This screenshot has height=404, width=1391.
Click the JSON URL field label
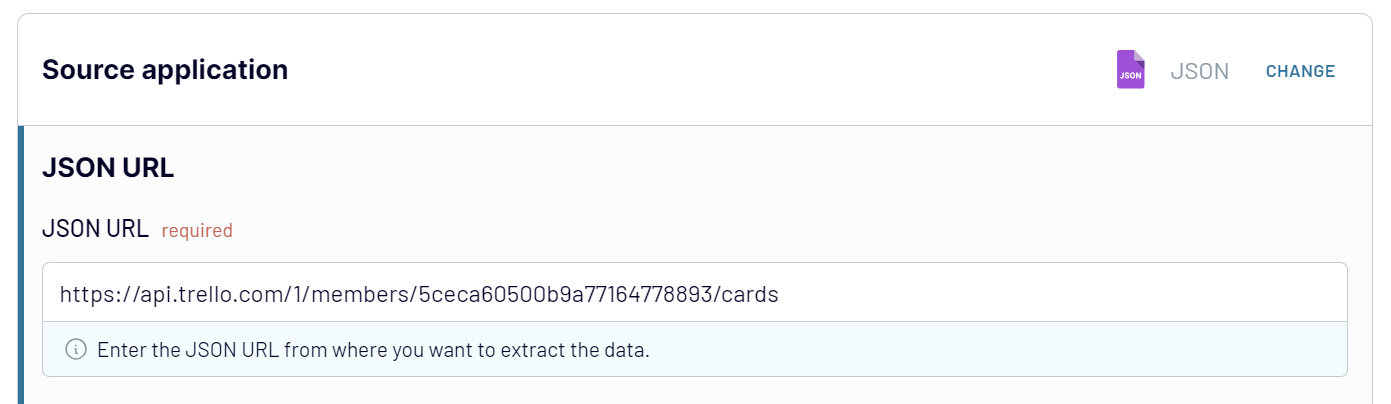(x=95, y=230)
